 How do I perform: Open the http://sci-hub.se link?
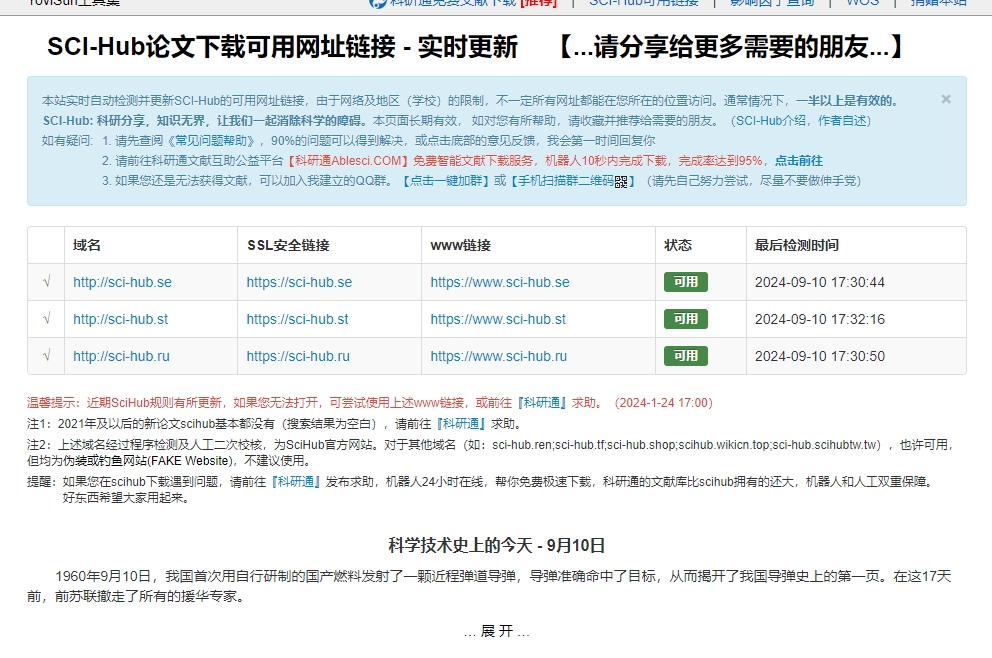[x=122, y=282]
